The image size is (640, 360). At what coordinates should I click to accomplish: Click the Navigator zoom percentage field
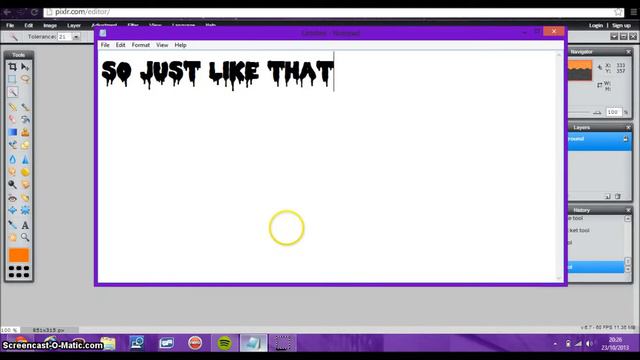tap(613, 112)
